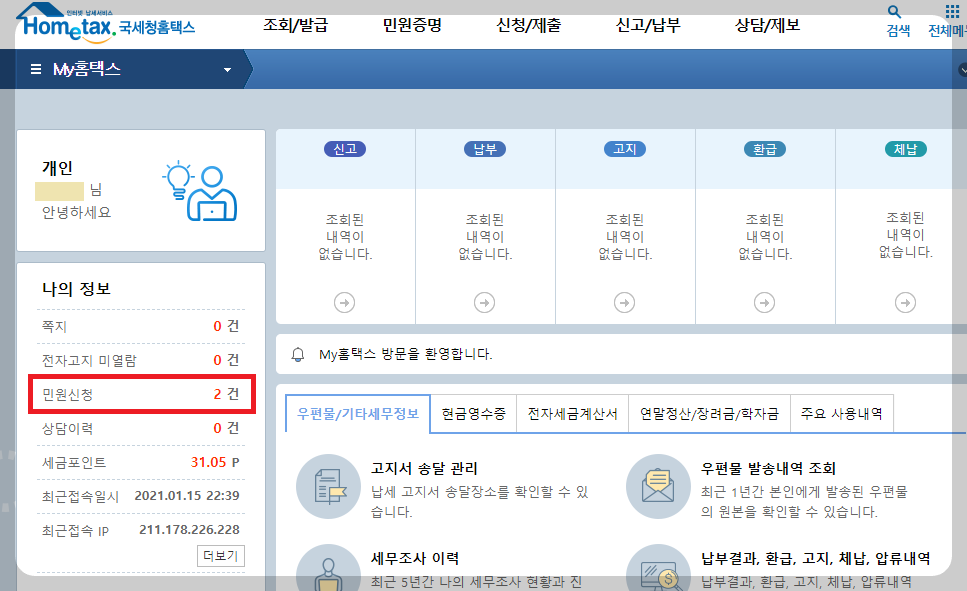The width and height of the screenshot is (967, 591).
Task: Click the 국세청홈택스 title text
Action: click(x=157, y=27)
